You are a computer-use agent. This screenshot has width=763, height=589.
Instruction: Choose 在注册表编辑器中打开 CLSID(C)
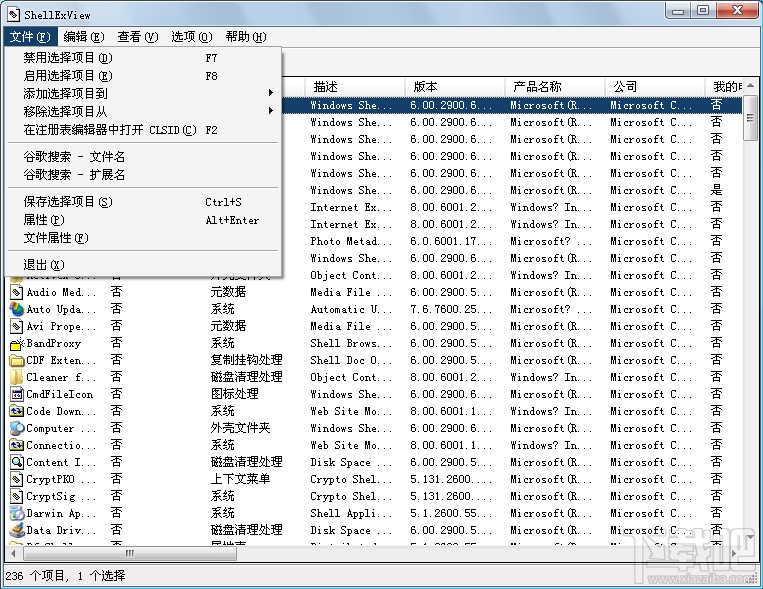pyautogui.click(x=143, y=130)
